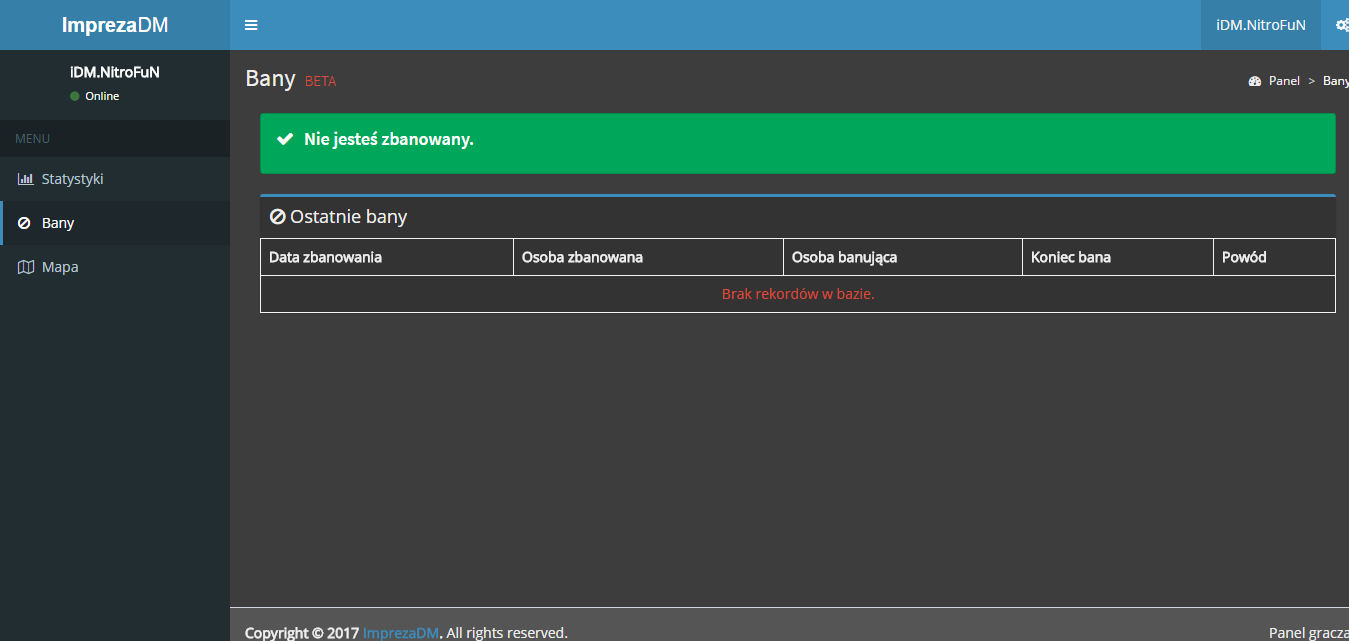
Task: Toggle the sidebar with the hamburger button
Action: click(251, 25)
